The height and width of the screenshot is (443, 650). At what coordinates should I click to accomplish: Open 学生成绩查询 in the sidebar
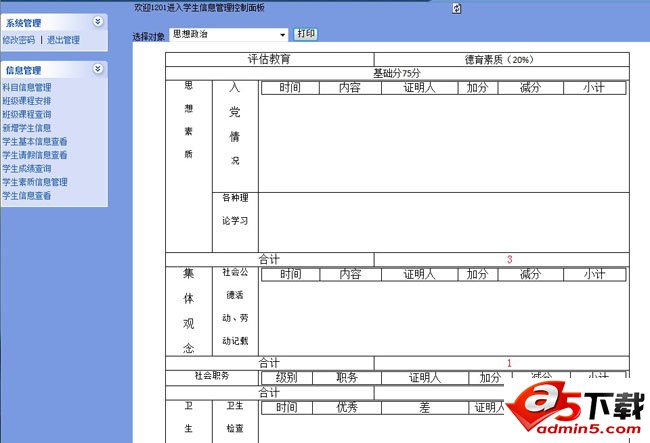point(27,169)
